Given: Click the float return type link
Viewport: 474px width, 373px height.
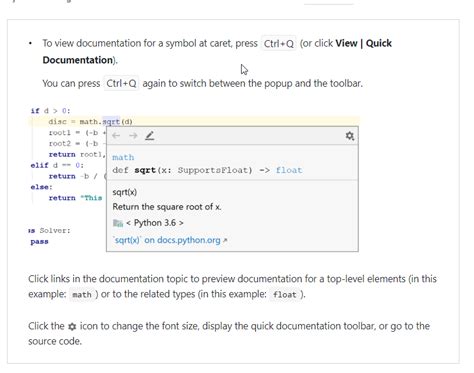Looking at the screenshot, I should click(x=289, y=170).
